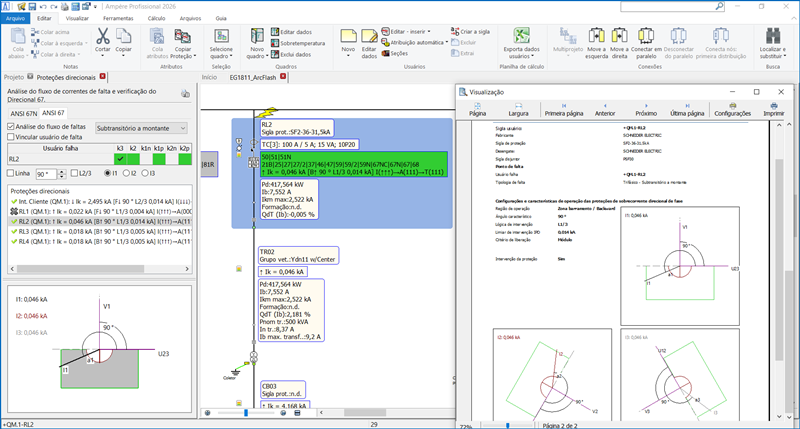Viewport: 800px width, 429px height.
Task: Click the Cortar scissors icon
Action: coord(102,36)
